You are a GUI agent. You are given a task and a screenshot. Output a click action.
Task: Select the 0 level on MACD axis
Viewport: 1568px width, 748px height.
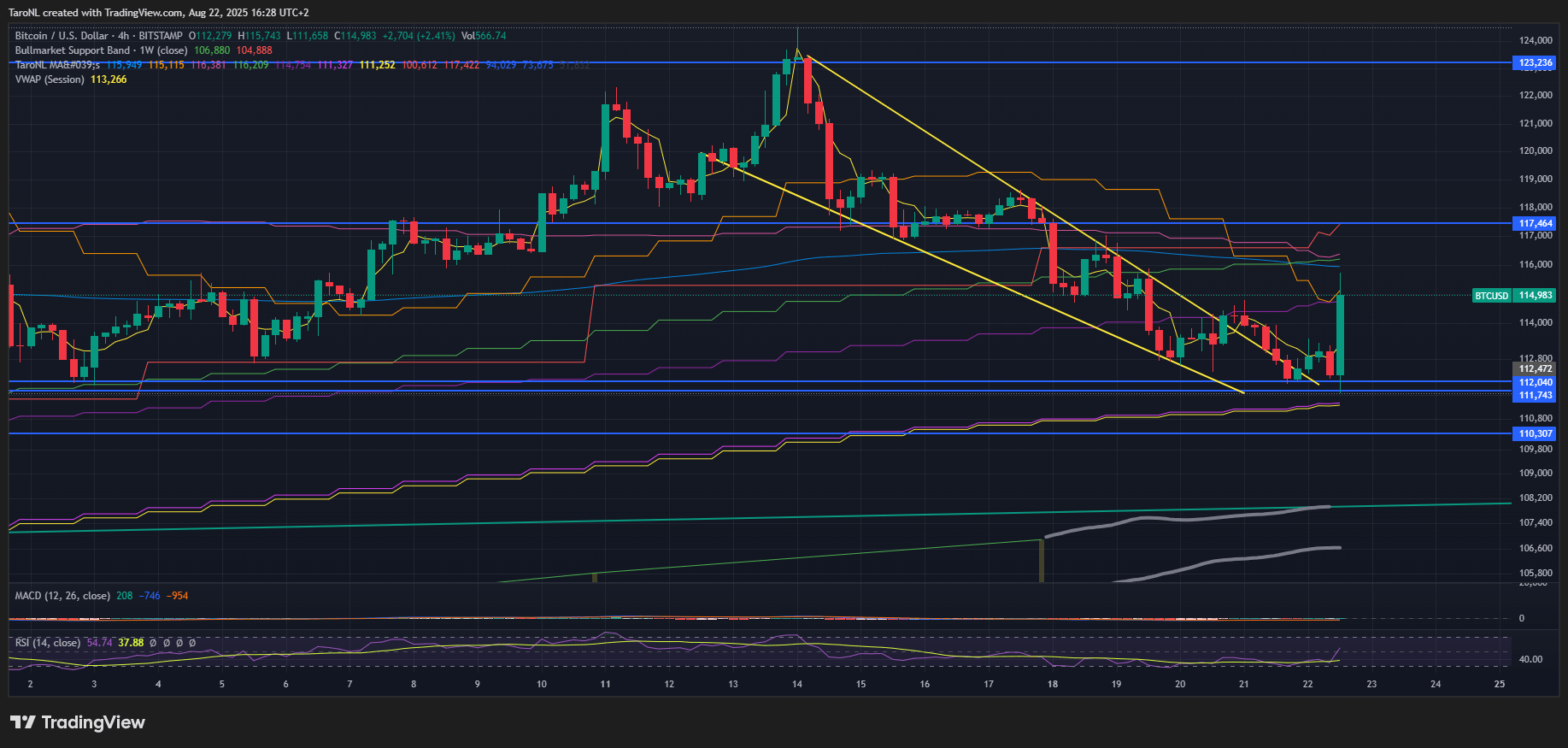1522,618
